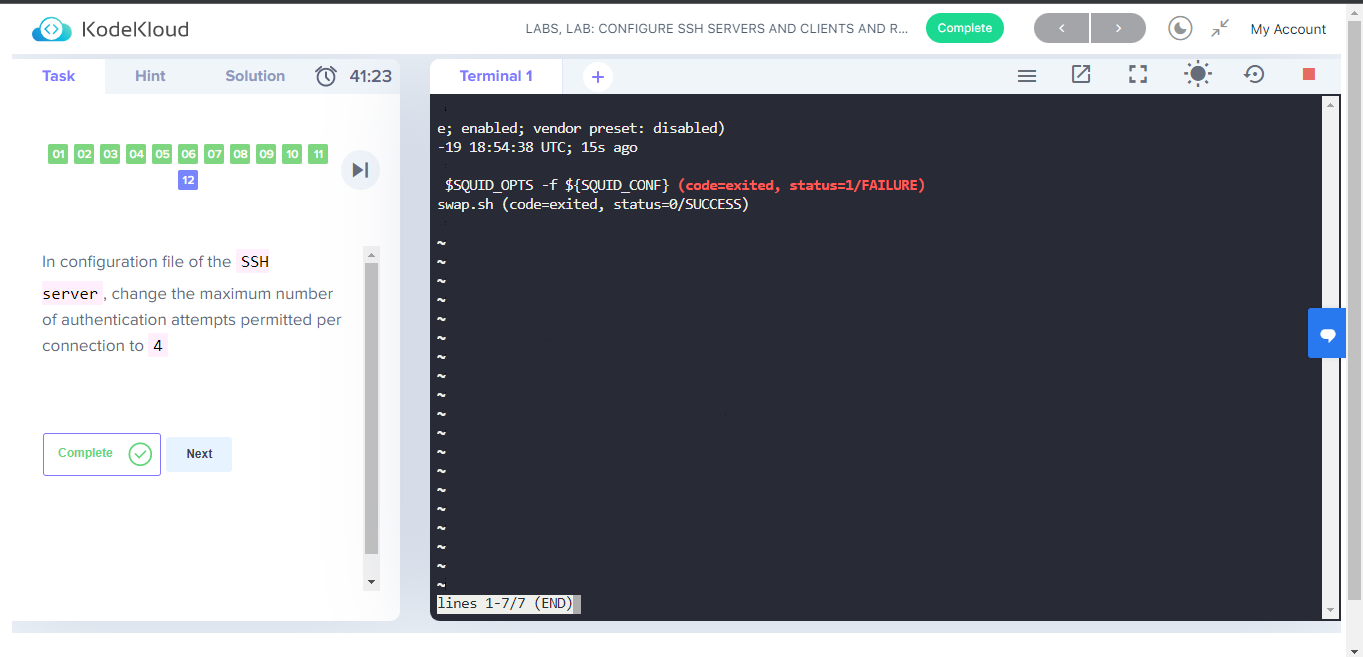Open the terminal hamburger menu
The image size is (1363, 657).
tap(1027, 75)
